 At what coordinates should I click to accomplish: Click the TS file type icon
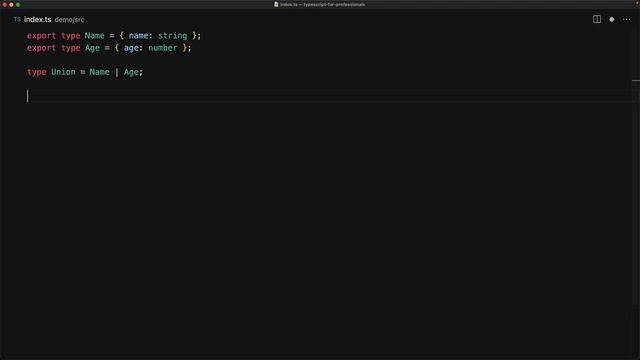[17, 19]
